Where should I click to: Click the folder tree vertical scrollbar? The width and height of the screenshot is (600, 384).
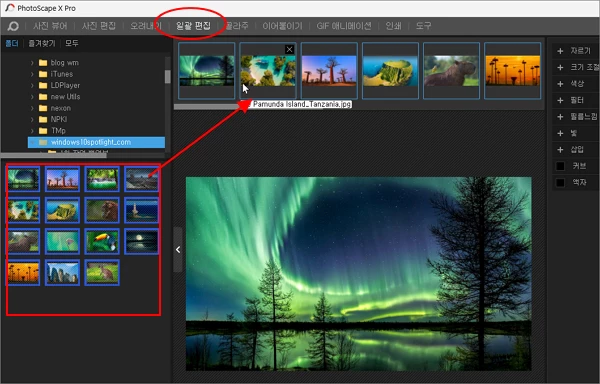tap(168, 76)
